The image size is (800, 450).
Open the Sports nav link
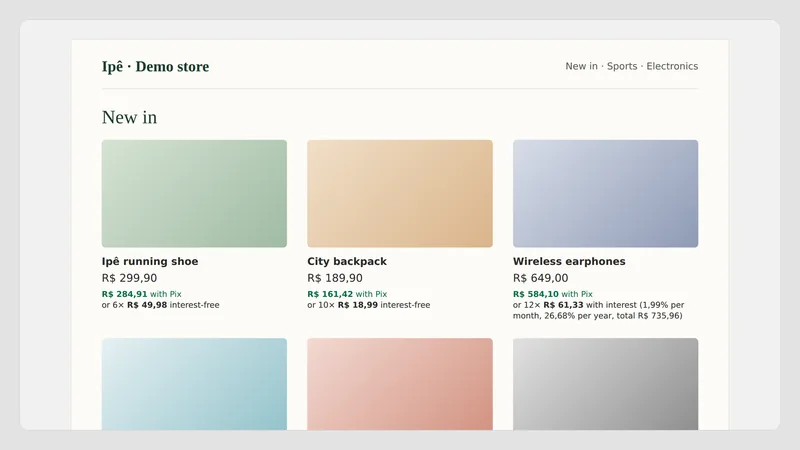click(622, 66)
